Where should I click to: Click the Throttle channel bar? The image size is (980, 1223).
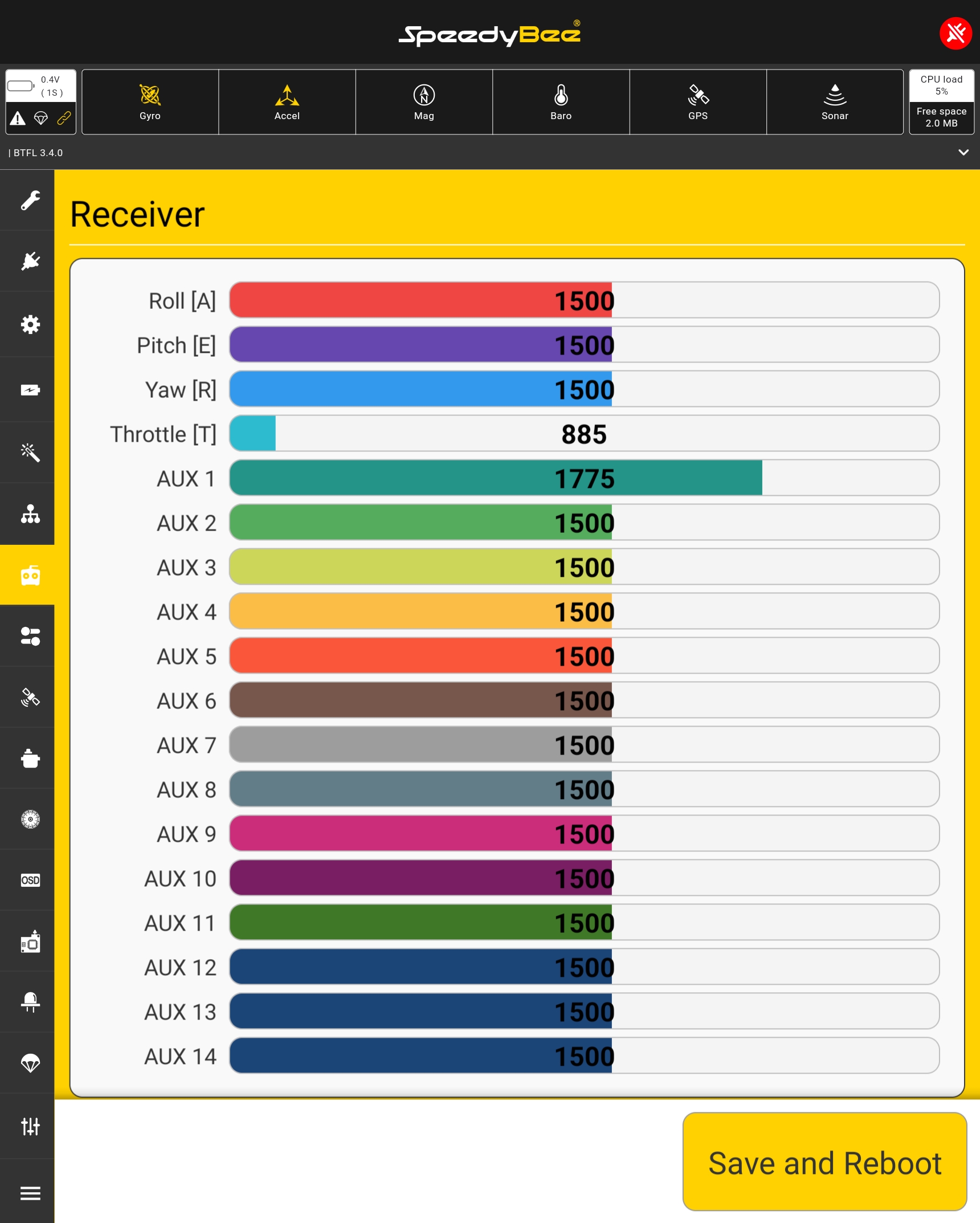[583, 434]
